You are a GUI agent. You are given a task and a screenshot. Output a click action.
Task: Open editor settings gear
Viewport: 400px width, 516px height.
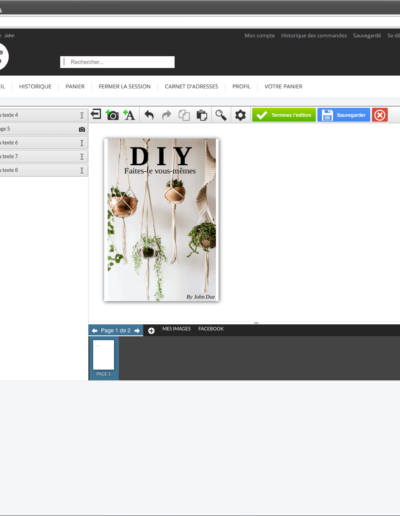[240, 115]
